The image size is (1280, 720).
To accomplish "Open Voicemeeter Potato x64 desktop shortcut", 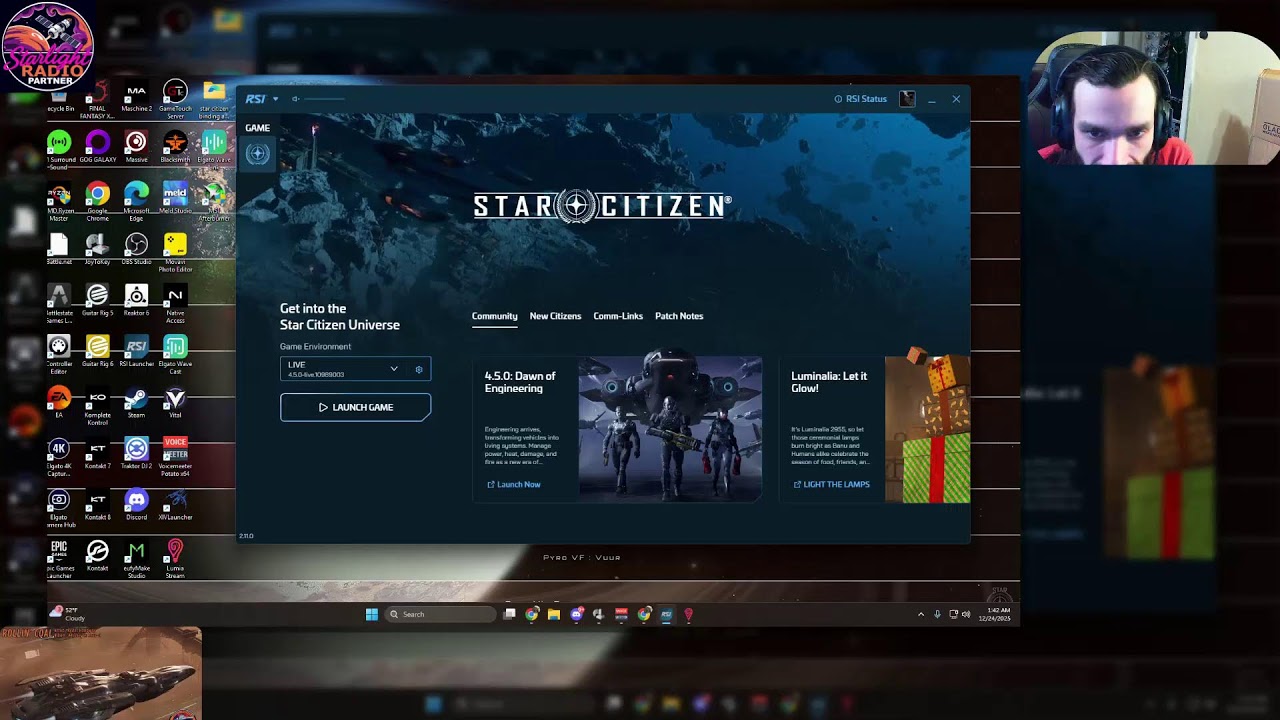I will 175,455.
